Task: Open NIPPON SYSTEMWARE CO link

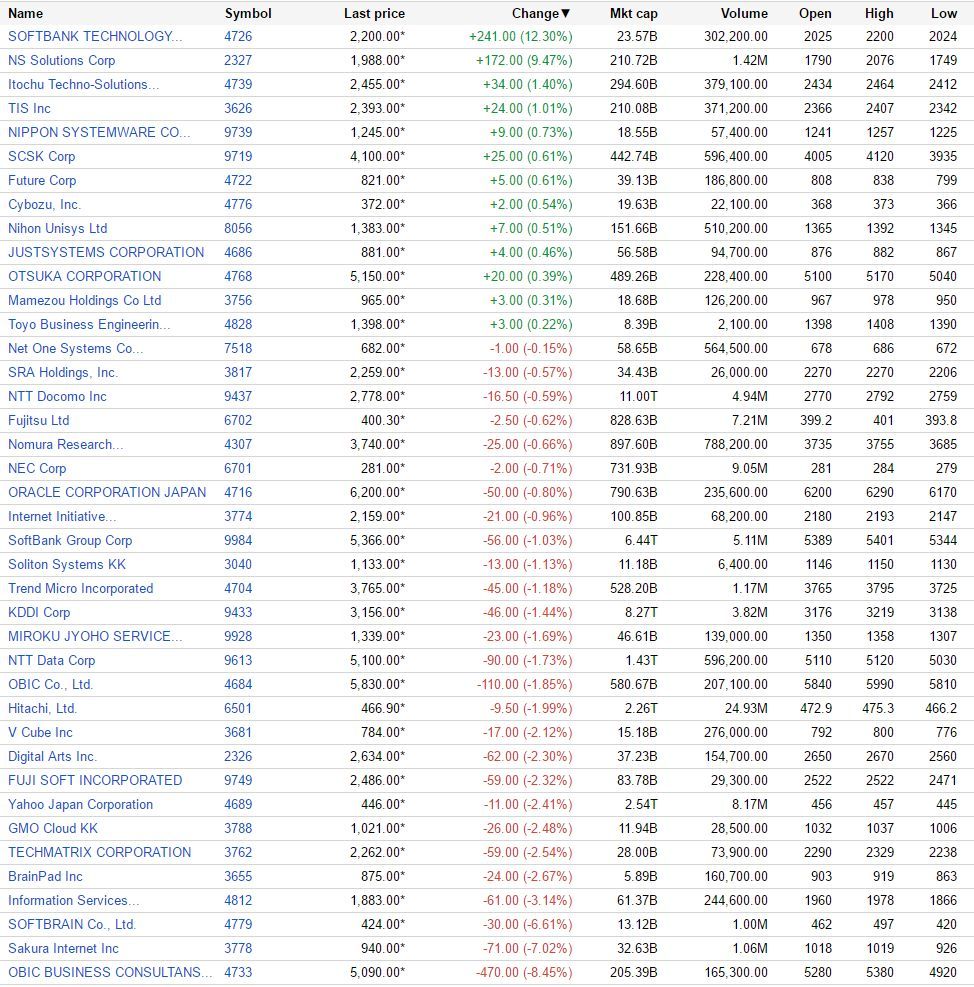Action: [99, 132]
